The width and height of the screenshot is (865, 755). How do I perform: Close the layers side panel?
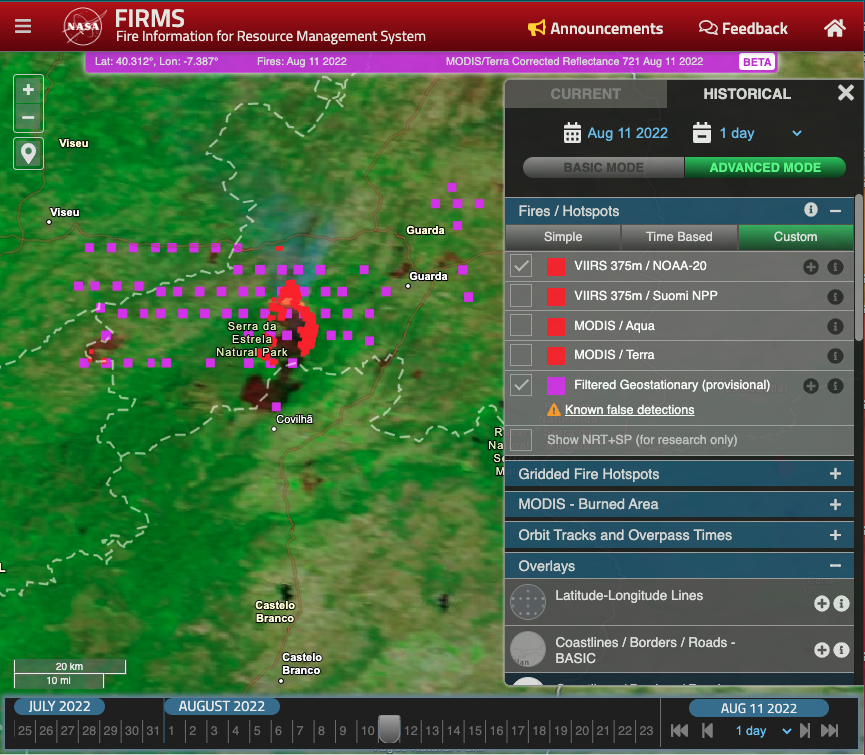(845, 93)
